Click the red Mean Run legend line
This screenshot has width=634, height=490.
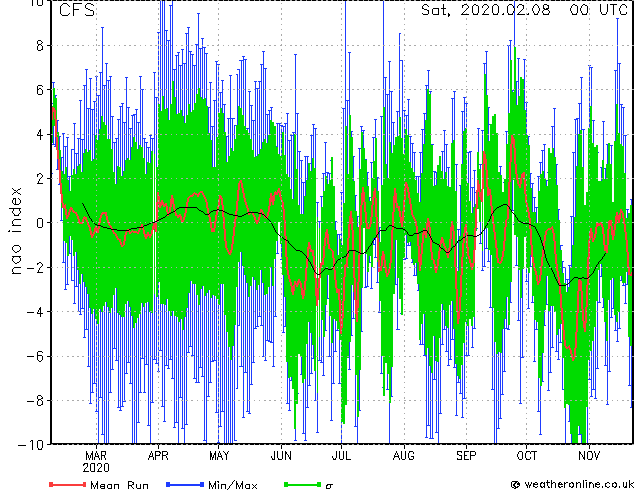coord(67,484)
